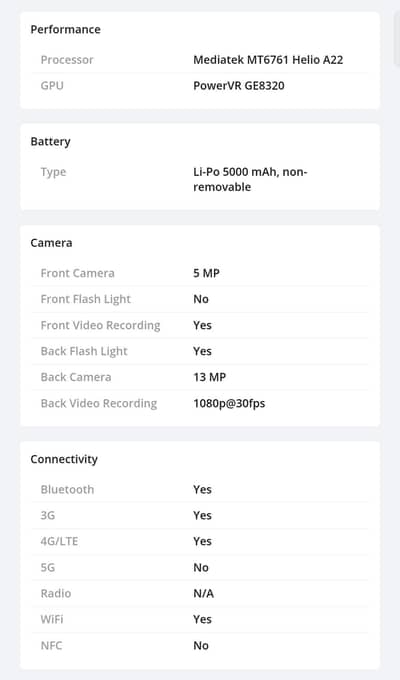This screenshot has width=400, height=680.
Task: Select the 4G/LTE row label
Action: click(59, 541)
